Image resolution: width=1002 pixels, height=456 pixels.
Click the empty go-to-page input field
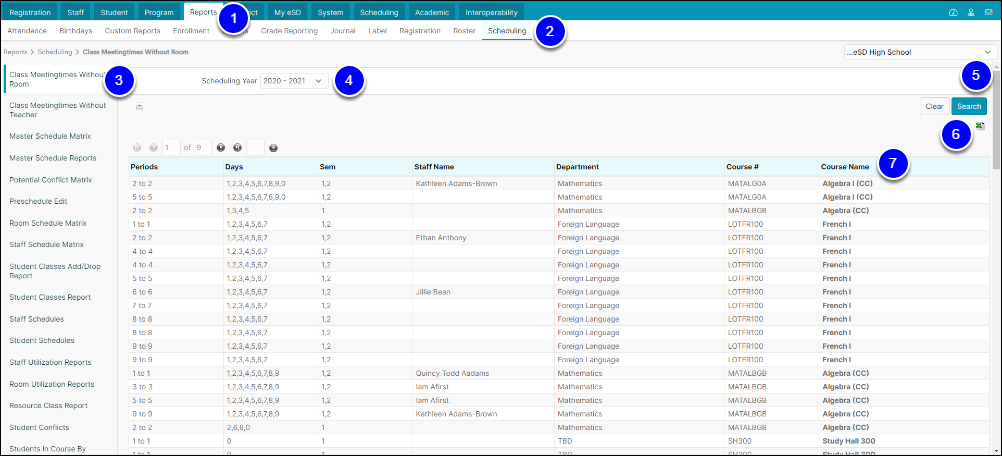pyautogui.click(x=255, y=148)
